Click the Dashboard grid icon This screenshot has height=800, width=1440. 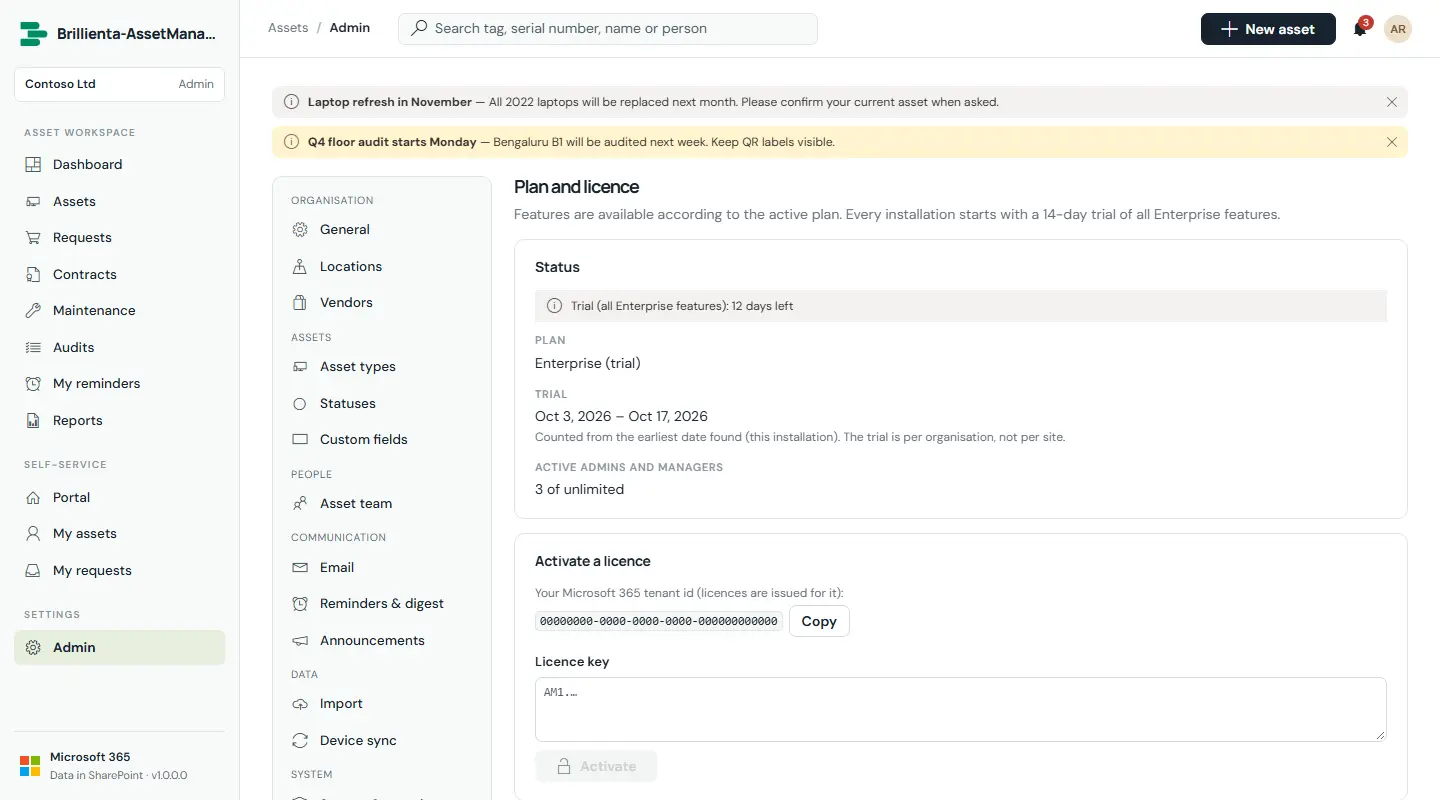[x=33, y=164]
